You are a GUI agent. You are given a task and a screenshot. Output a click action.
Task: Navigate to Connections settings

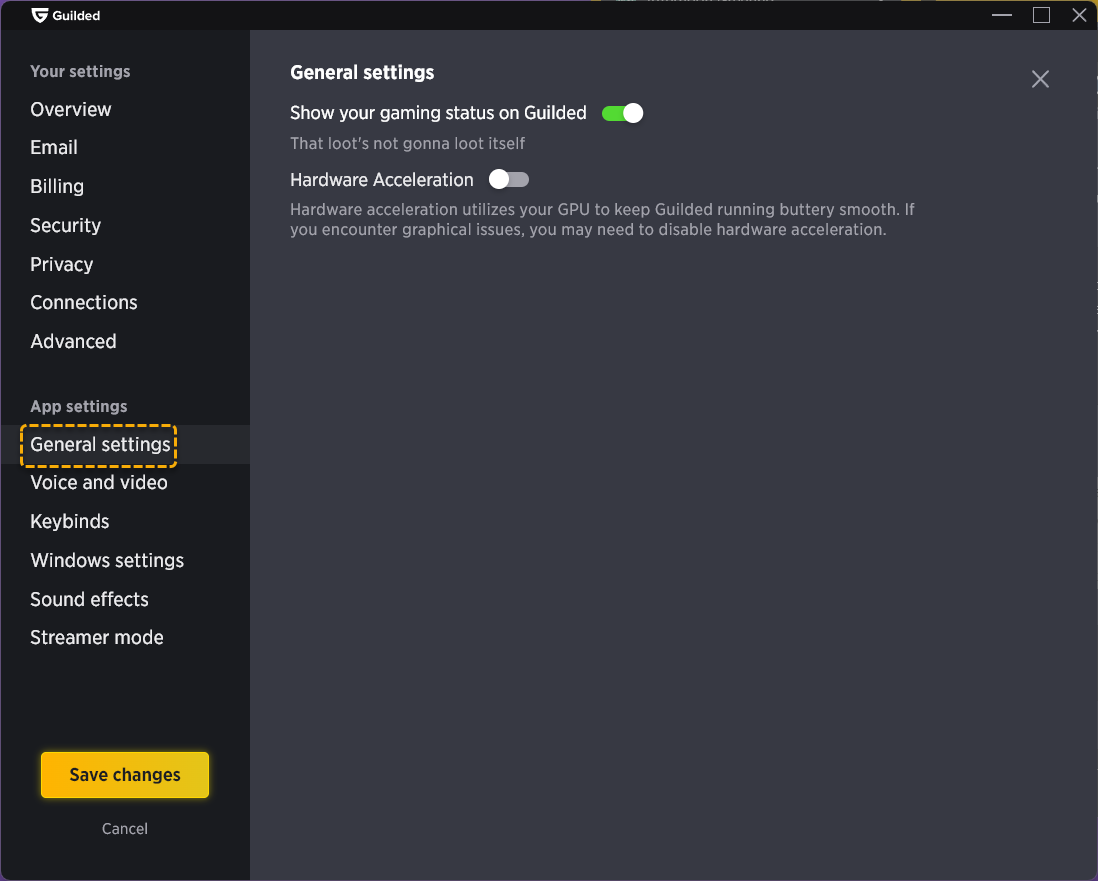click(x=84, y=302)
